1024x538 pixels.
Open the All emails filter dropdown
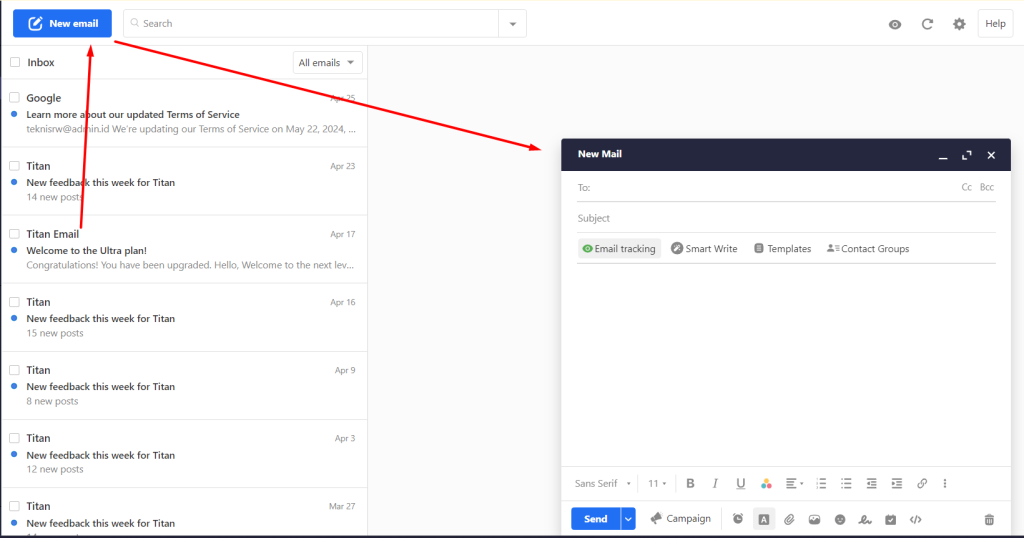327,63
